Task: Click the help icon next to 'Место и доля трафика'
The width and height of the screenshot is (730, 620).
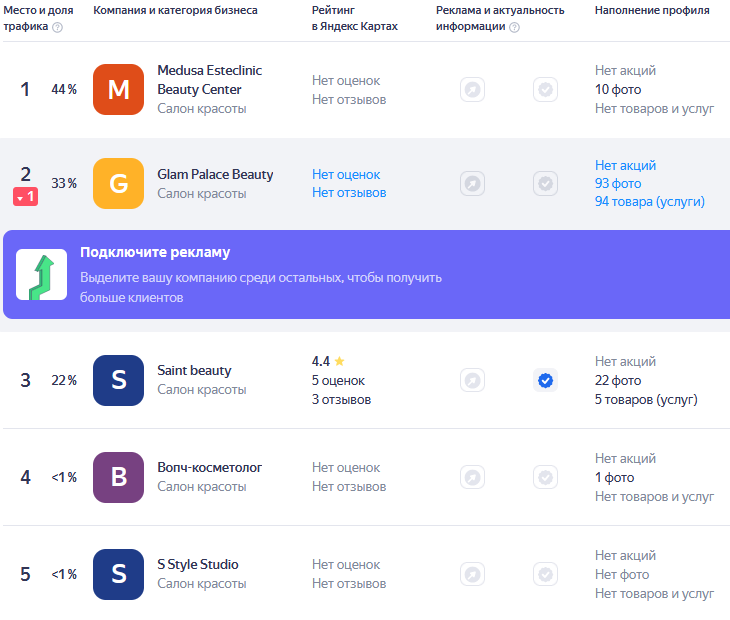Action: (x=57, y=27)
